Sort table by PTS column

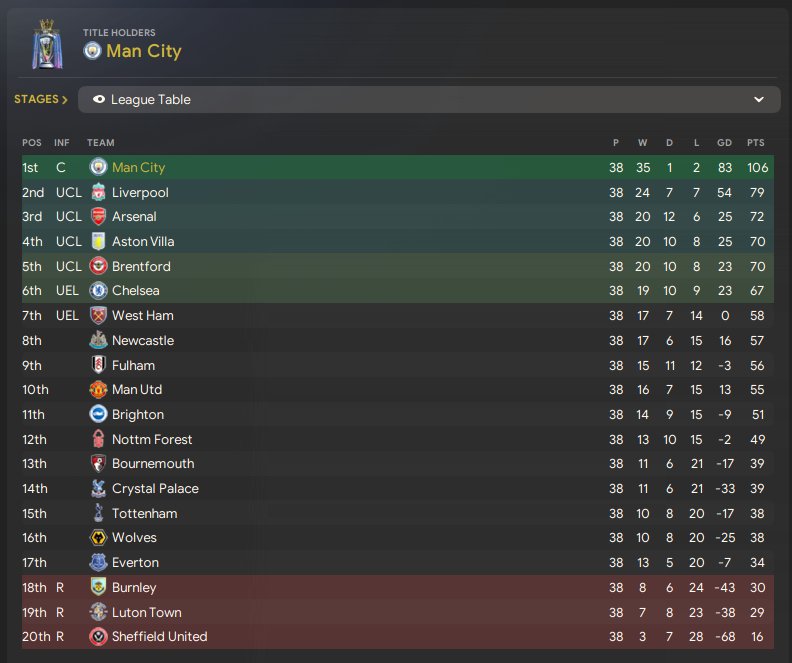pos(755,143)
